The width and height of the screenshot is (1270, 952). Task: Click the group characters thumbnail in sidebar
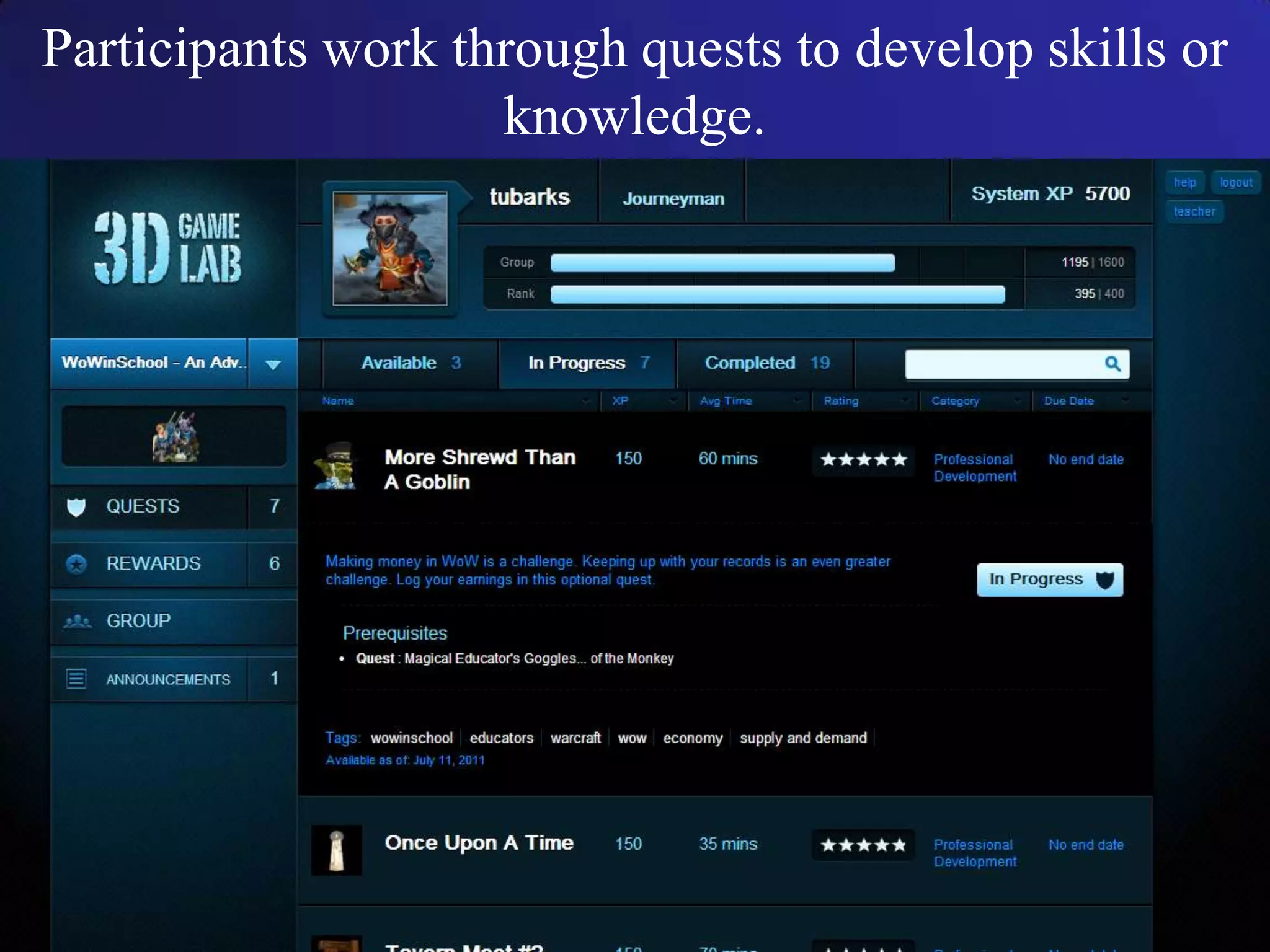click(174, 436)
